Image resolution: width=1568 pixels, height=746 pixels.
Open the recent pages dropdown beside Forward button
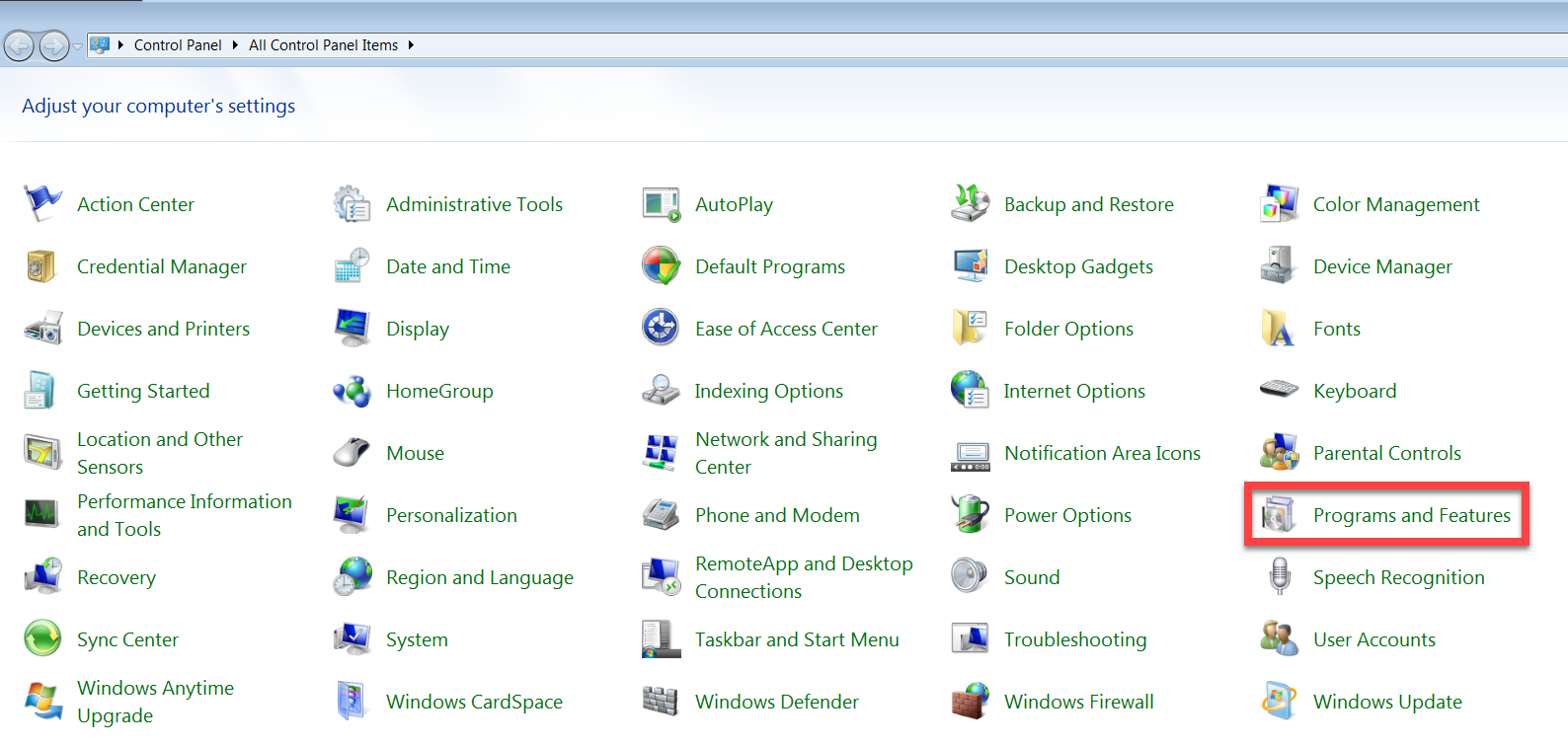pyautogui.click(x=78, y=46)
